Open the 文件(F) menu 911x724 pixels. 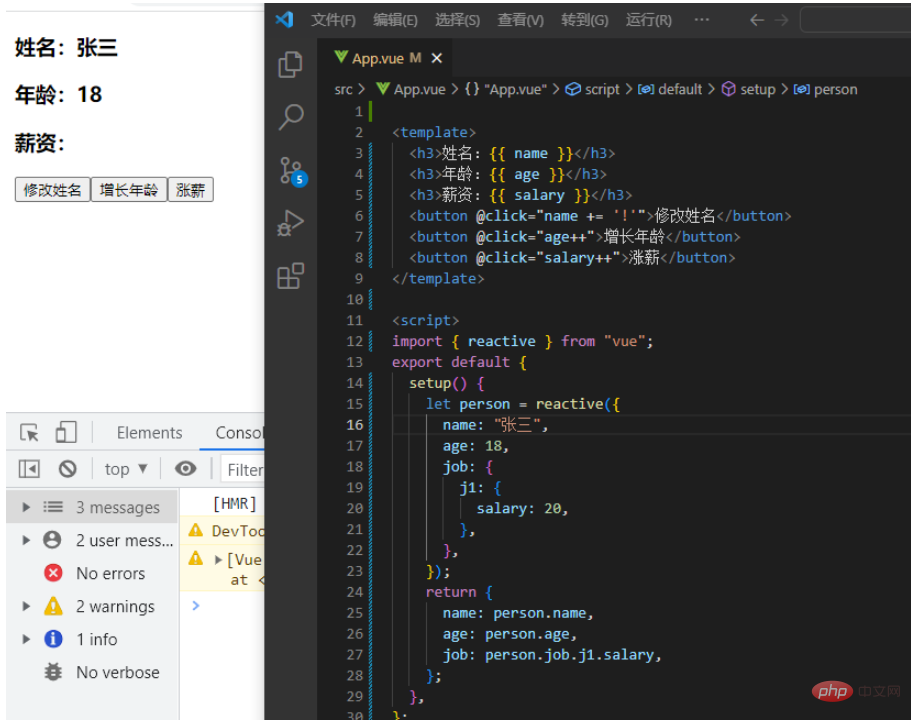click(333, 20)
